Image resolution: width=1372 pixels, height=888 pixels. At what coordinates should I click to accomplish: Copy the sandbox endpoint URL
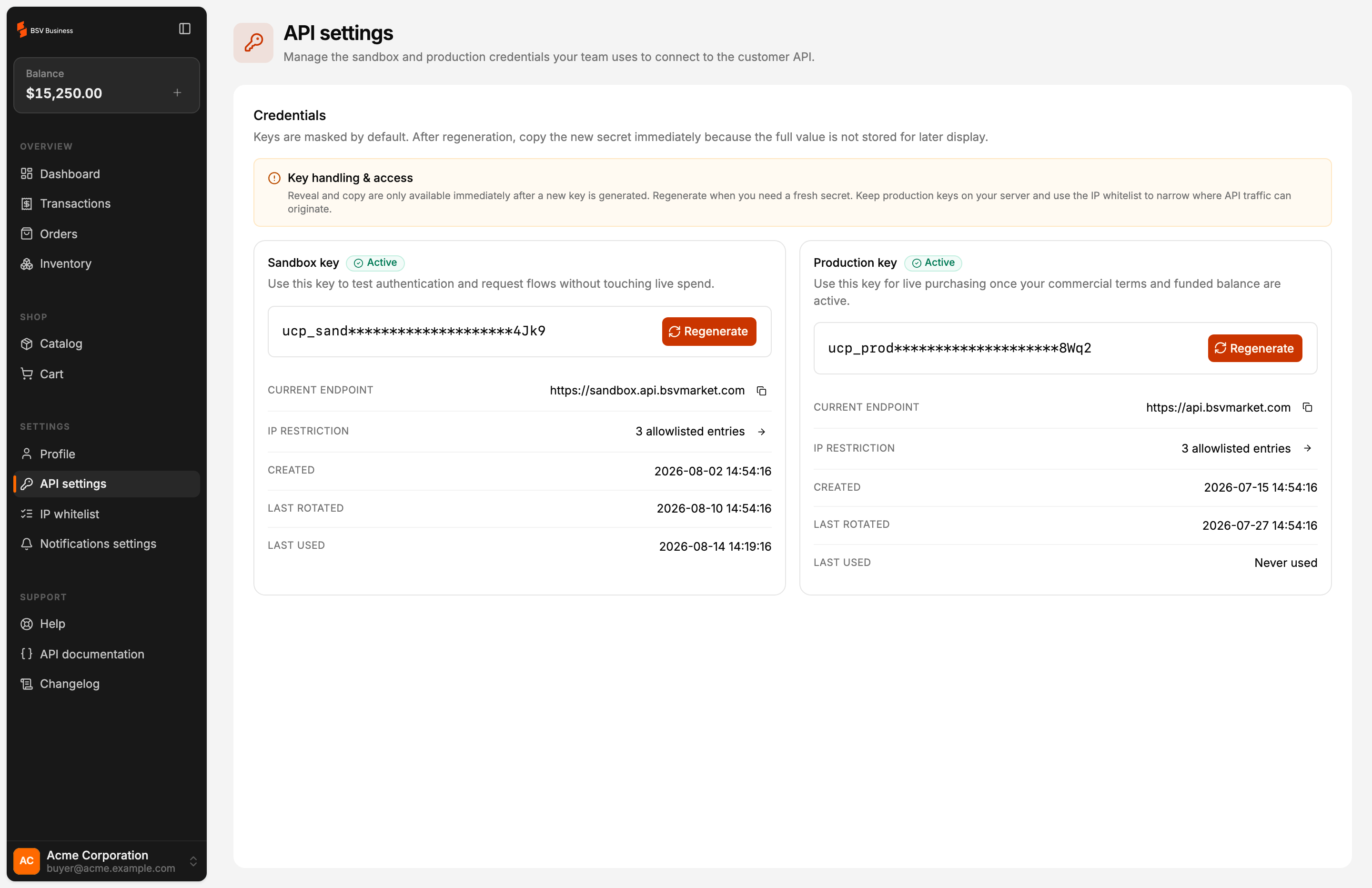(x=762, y=391)
